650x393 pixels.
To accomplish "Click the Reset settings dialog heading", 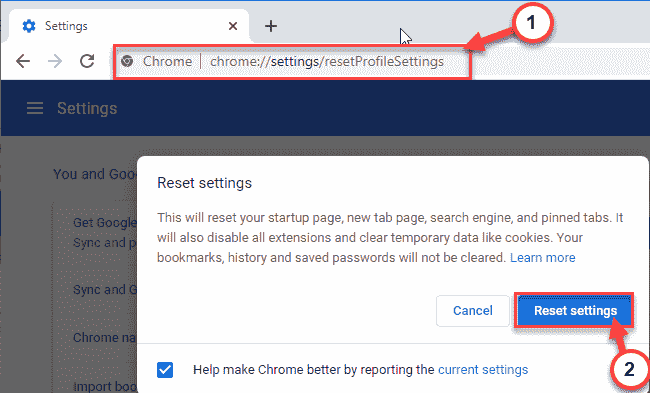I will [204, 183].
